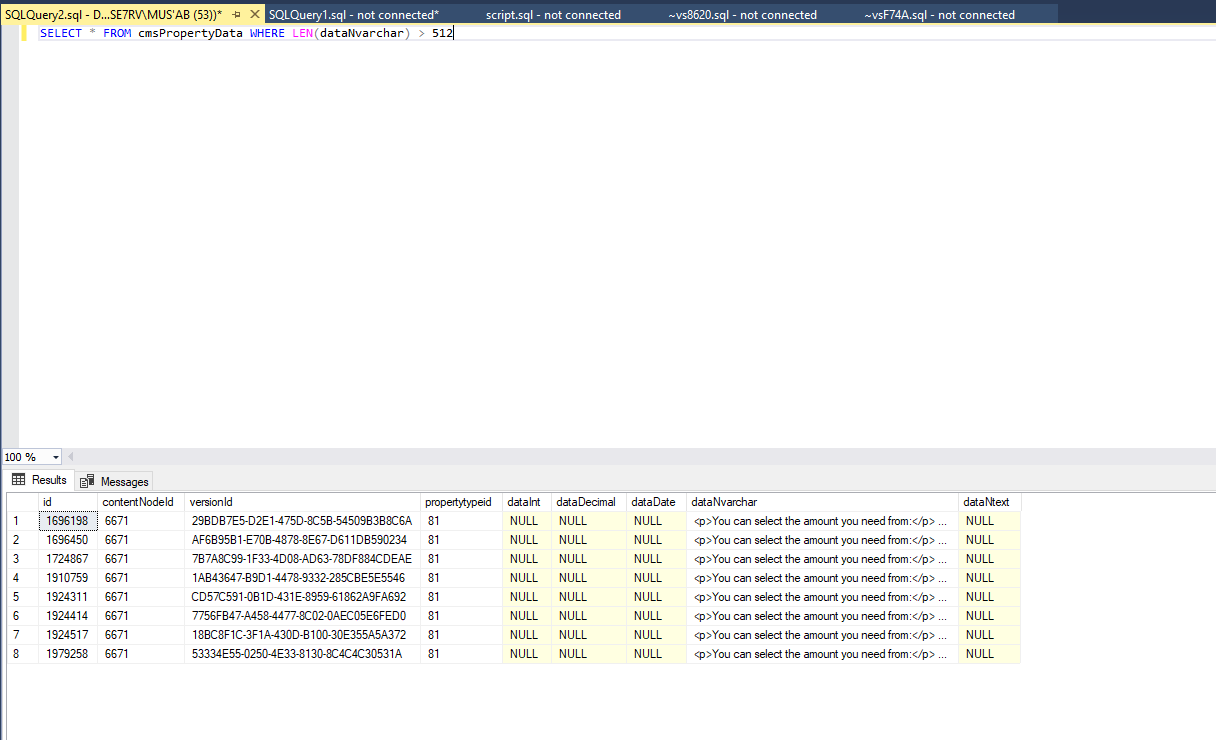The image size is (1216, 740).
Task: Click contentNodeId 6671 in row 1
Action: 141,521
